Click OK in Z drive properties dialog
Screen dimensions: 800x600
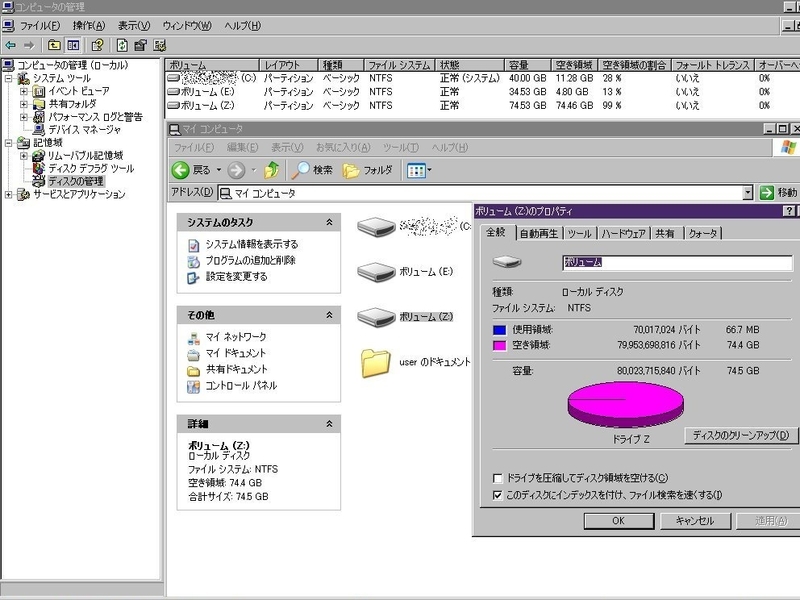(x=618, y=521)
